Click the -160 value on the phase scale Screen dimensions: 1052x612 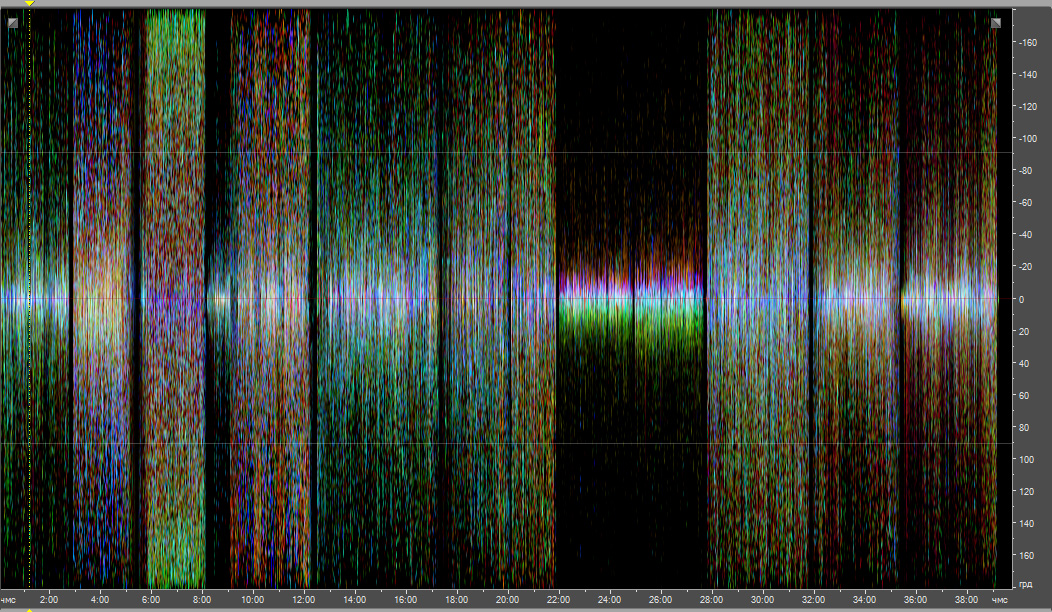tap(1027, 42)
